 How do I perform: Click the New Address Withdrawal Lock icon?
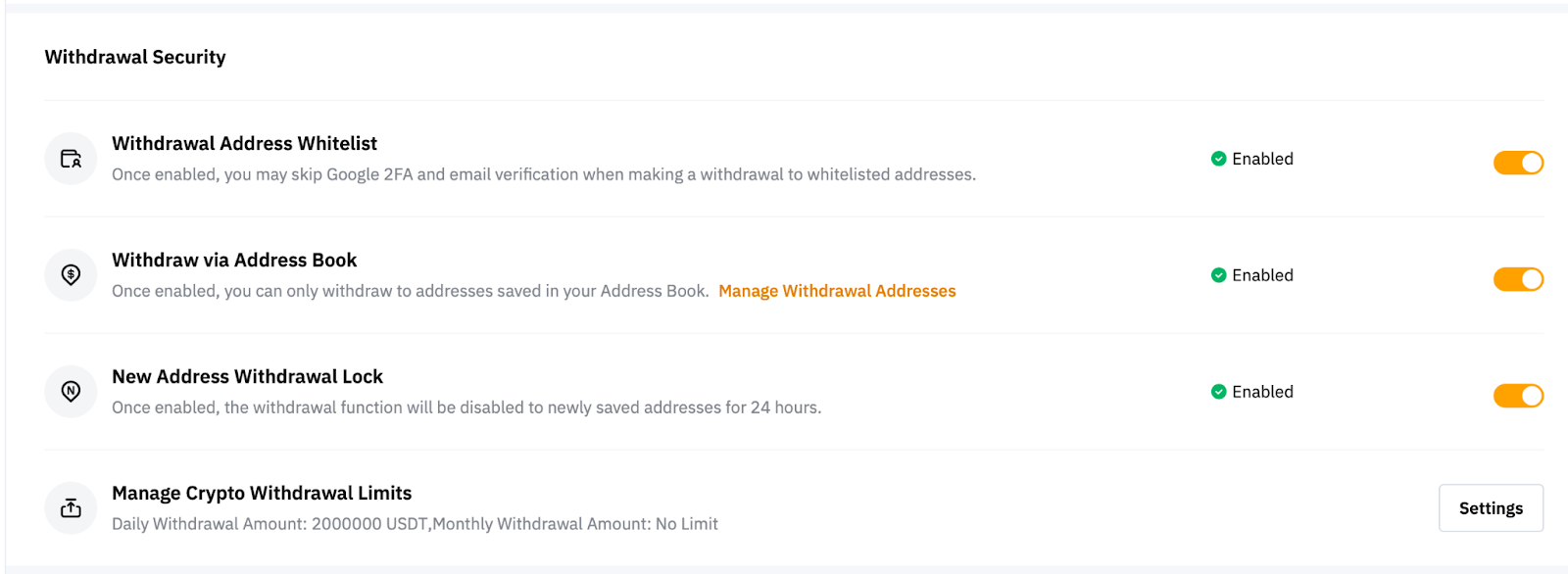(71, 392)
